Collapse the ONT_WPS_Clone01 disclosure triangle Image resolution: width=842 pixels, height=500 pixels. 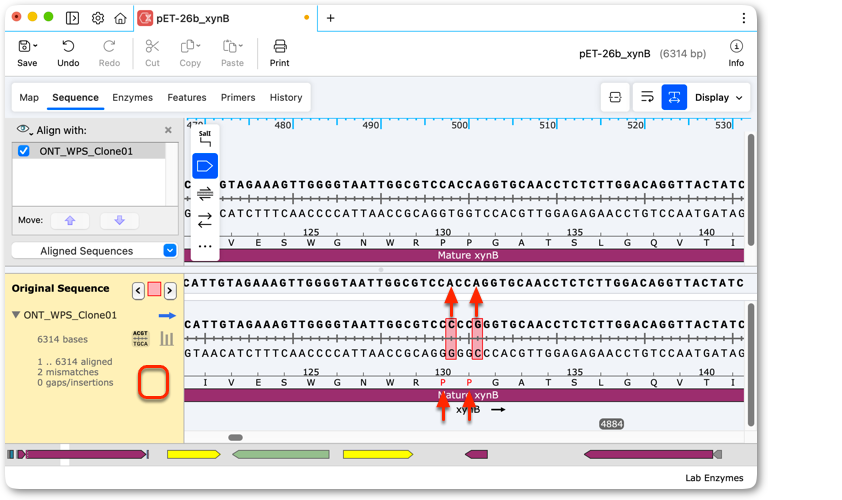point(16,315)
